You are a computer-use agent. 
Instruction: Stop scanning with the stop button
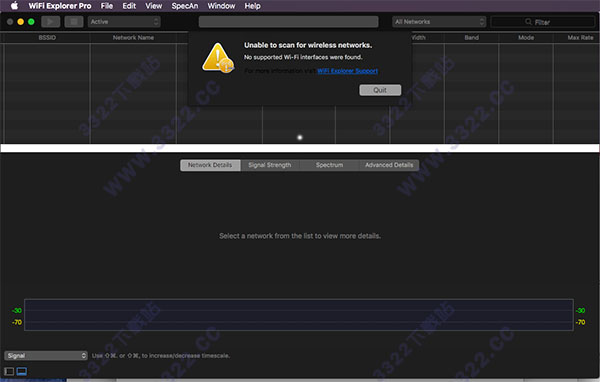pos(74,22)
